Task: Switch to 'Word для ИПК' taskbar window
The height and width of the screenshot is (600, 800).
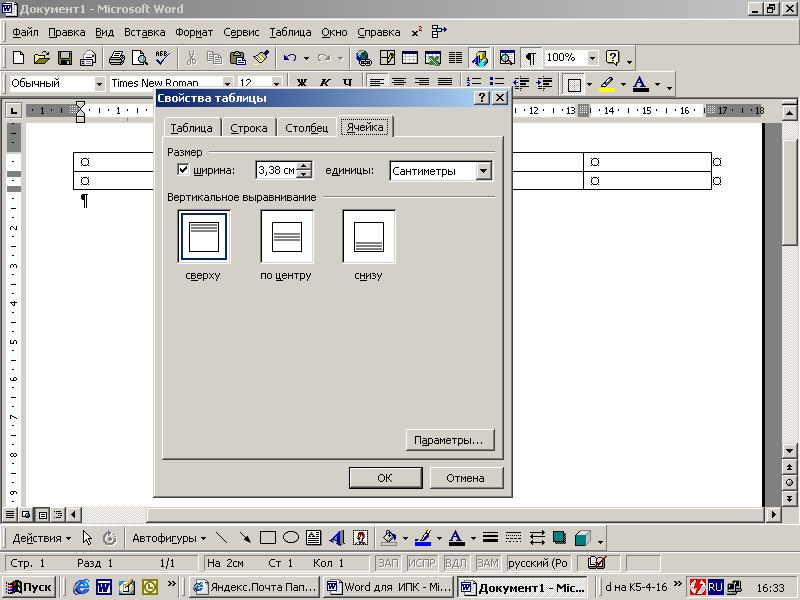Action: point(389,587)
